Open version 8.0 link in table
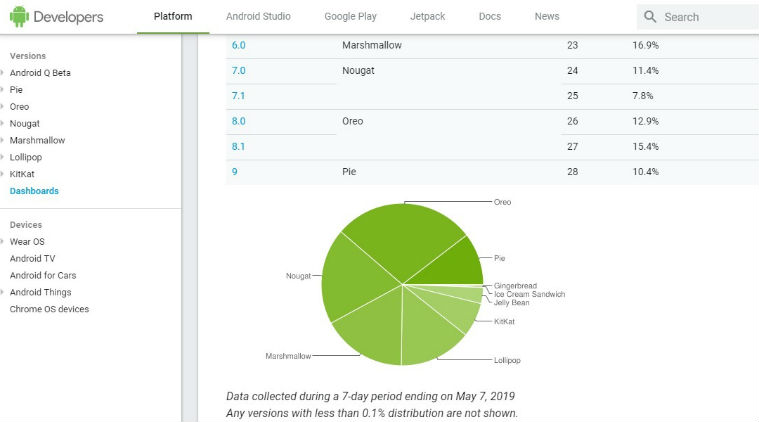 coord(239,121)
